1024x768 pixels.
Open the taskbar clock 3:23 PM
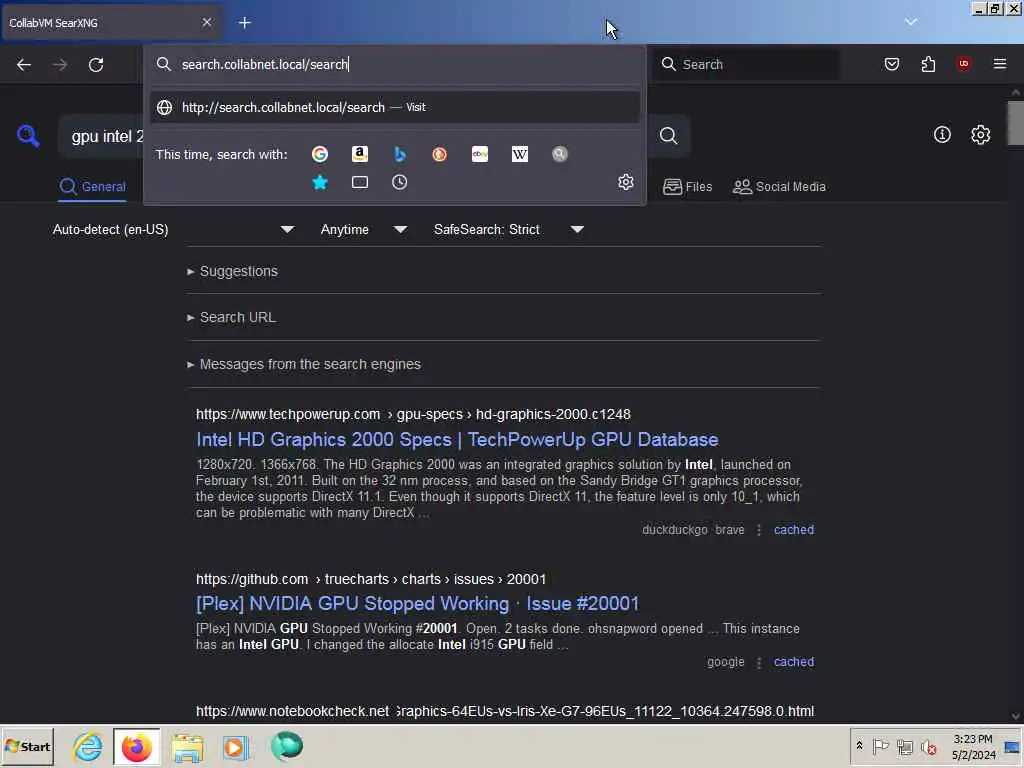pyautogui.click(x=973, y=746)
